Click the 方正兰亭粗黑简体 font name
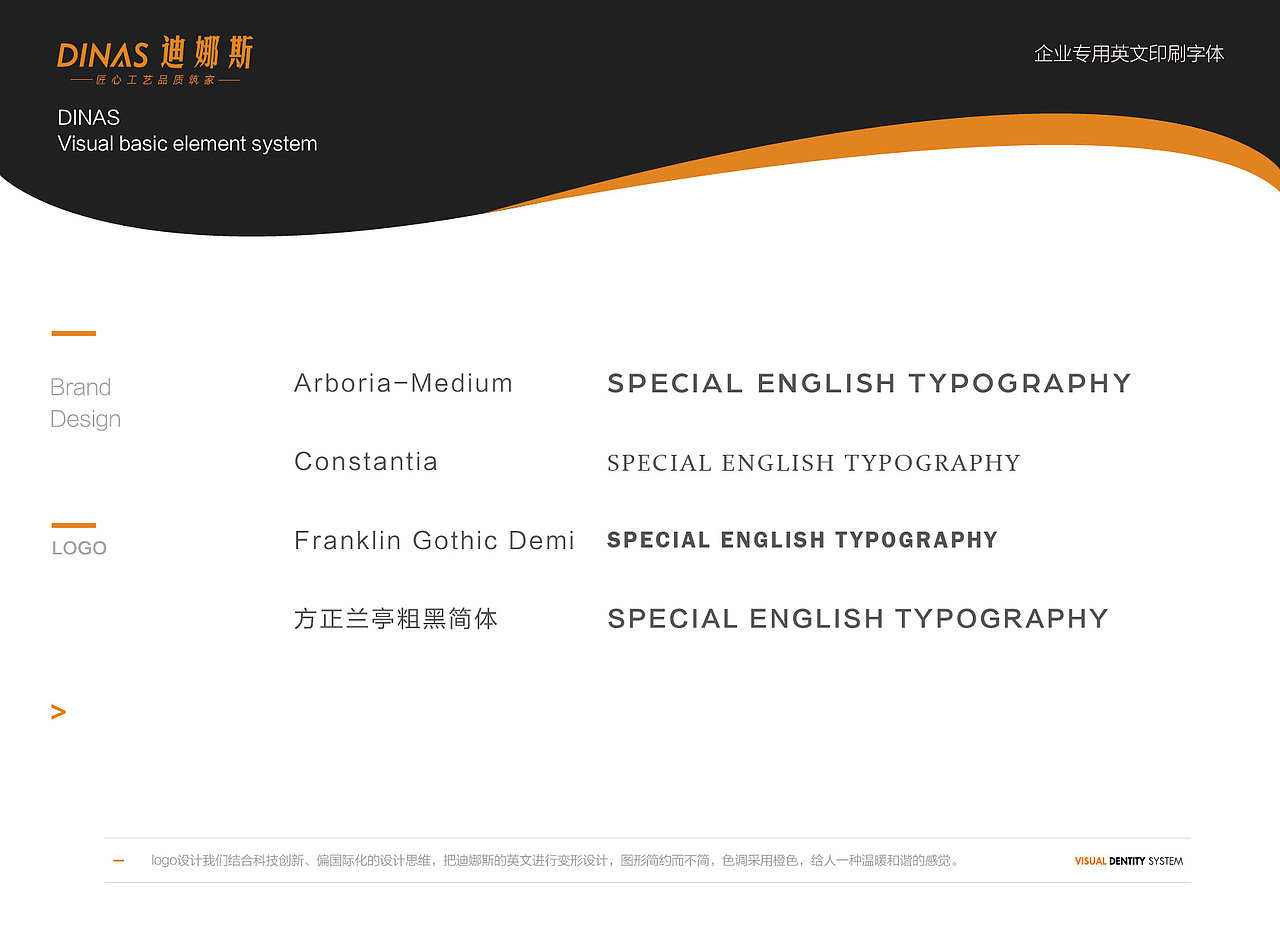Viewport: 1280px width, 943px height. point(396,619)
